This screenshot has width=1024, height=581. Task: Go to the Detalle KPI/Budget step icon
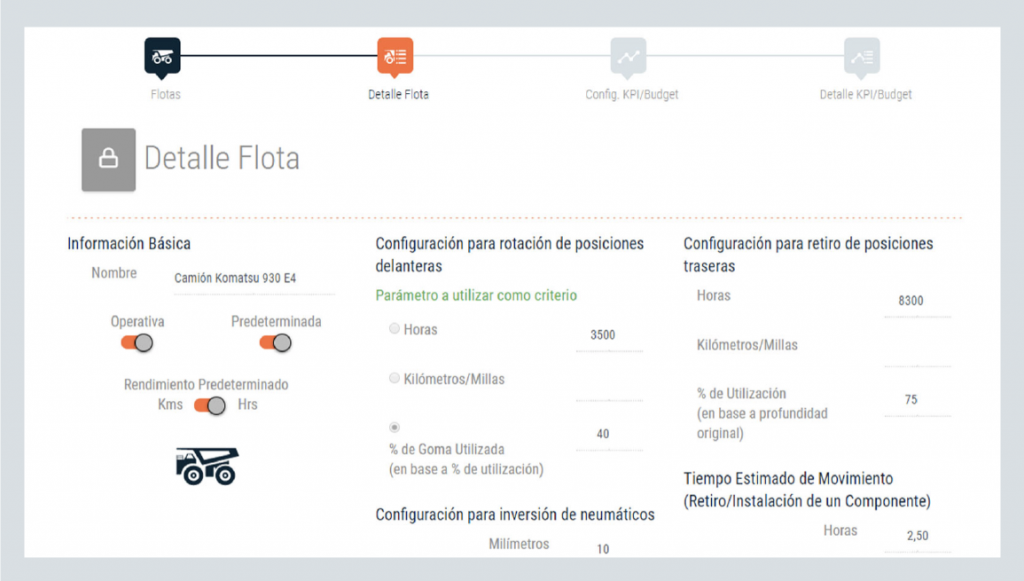click(x=862, y=56)
